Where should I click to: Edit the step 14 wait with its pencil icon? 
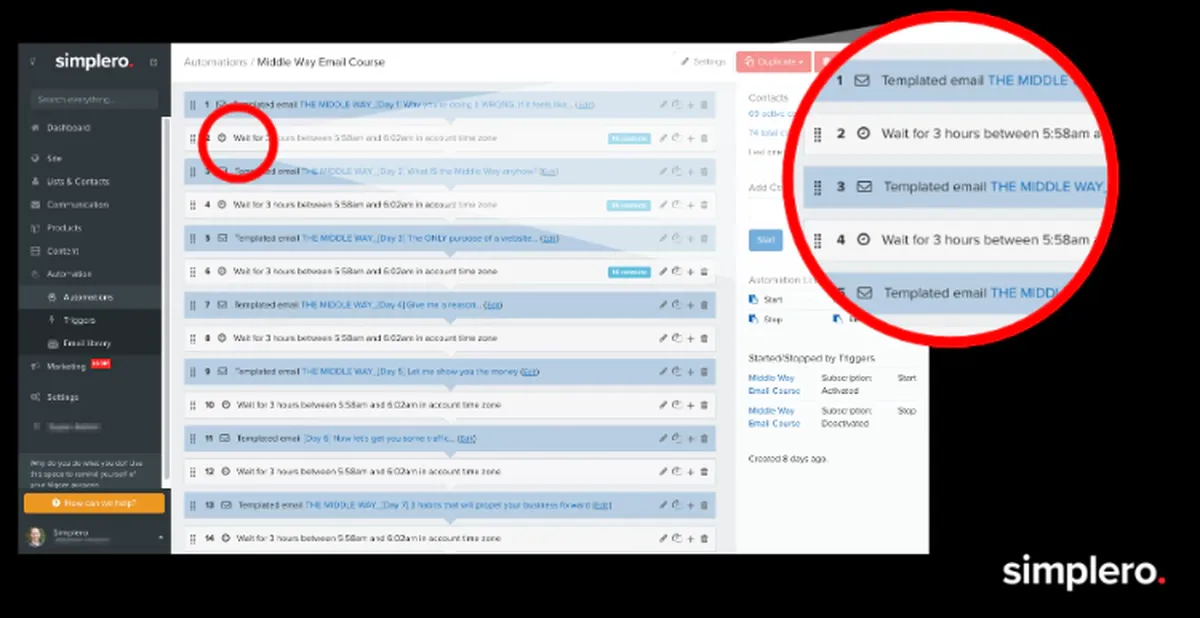click(662, 538)
